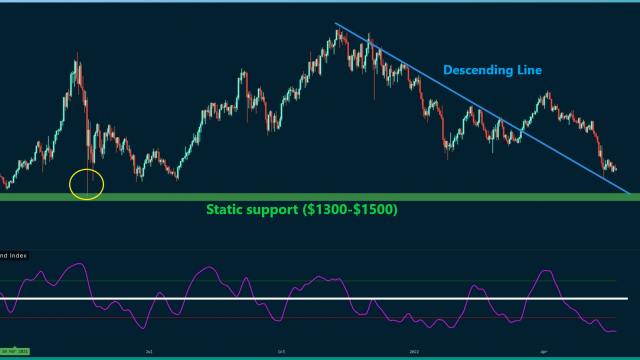Select the white horizontal midline in indicator pane
640x360 pixels.
[313, 299]
